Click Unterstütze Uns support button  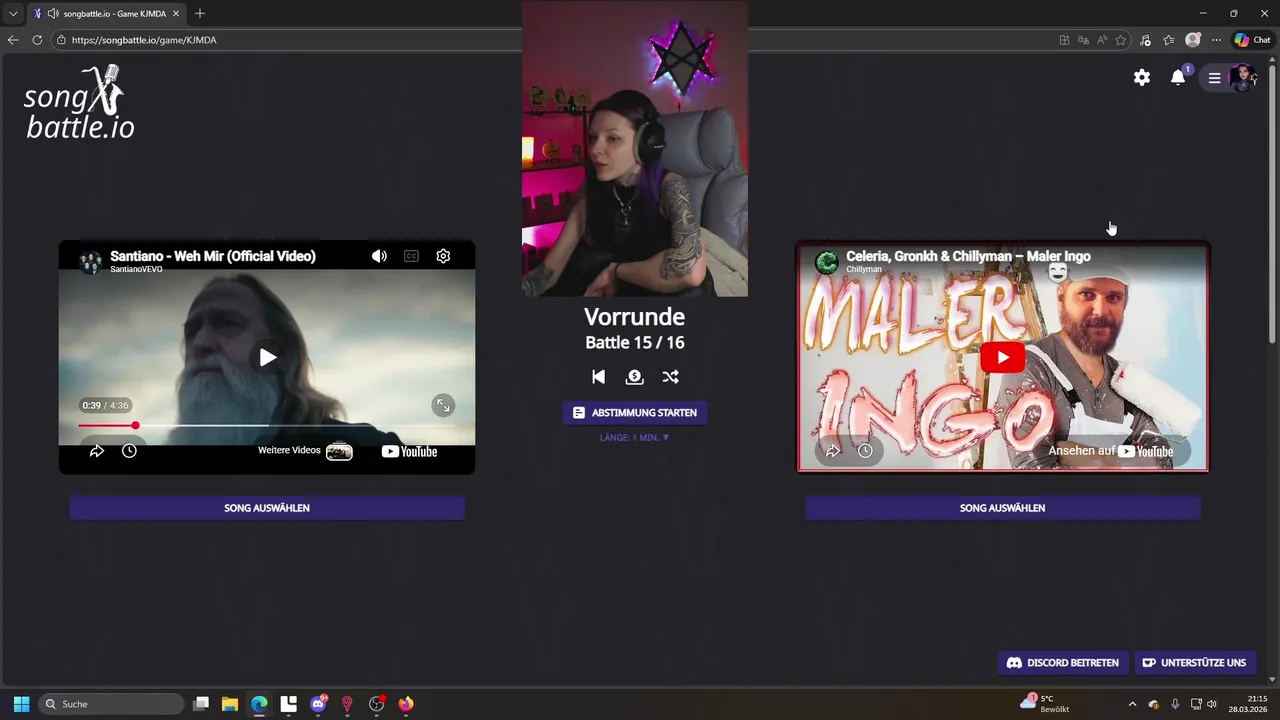(x=1194, y=663)
